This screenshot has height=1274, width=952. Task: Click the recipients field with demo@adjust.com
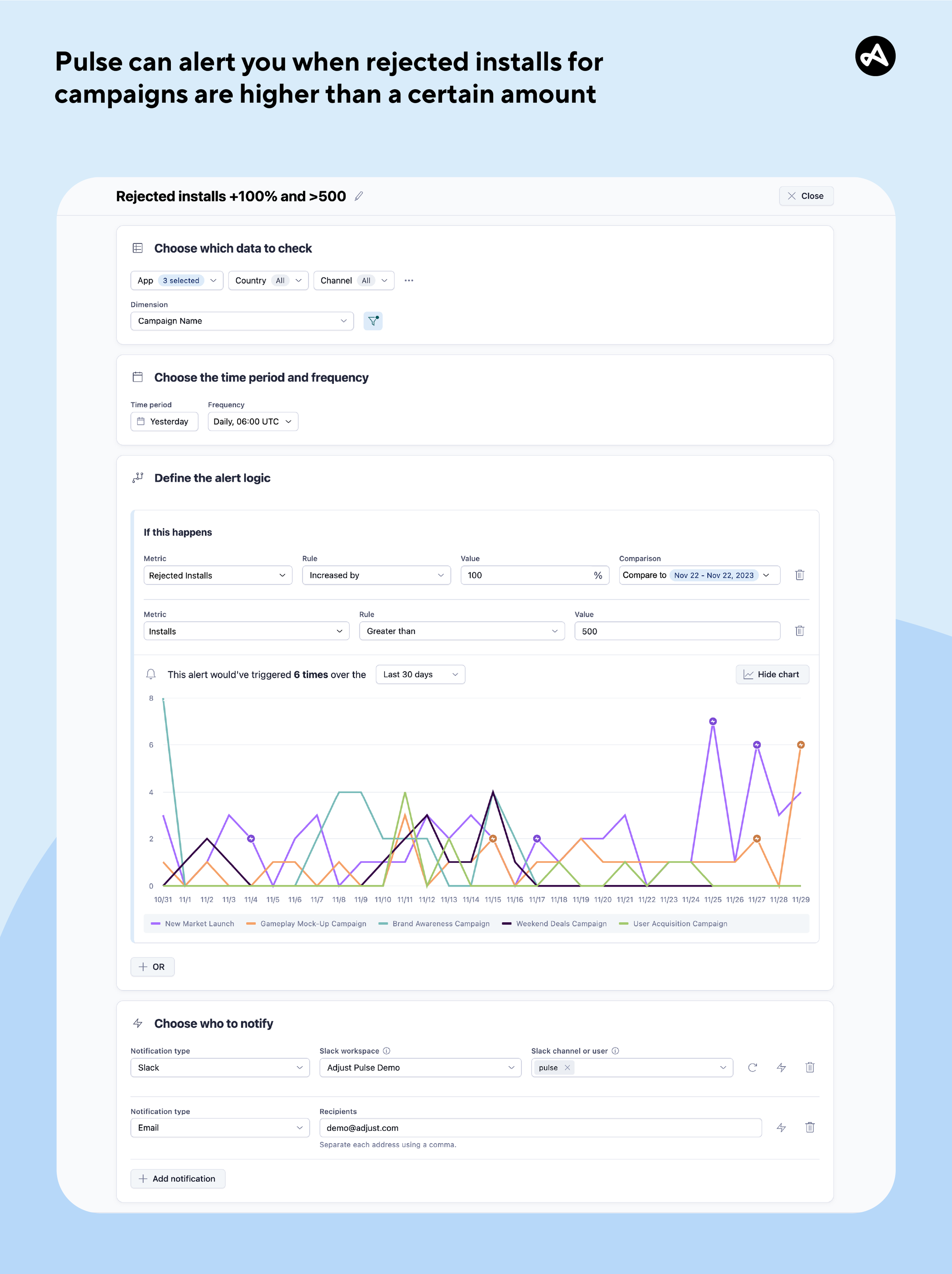pos(541,1128)
